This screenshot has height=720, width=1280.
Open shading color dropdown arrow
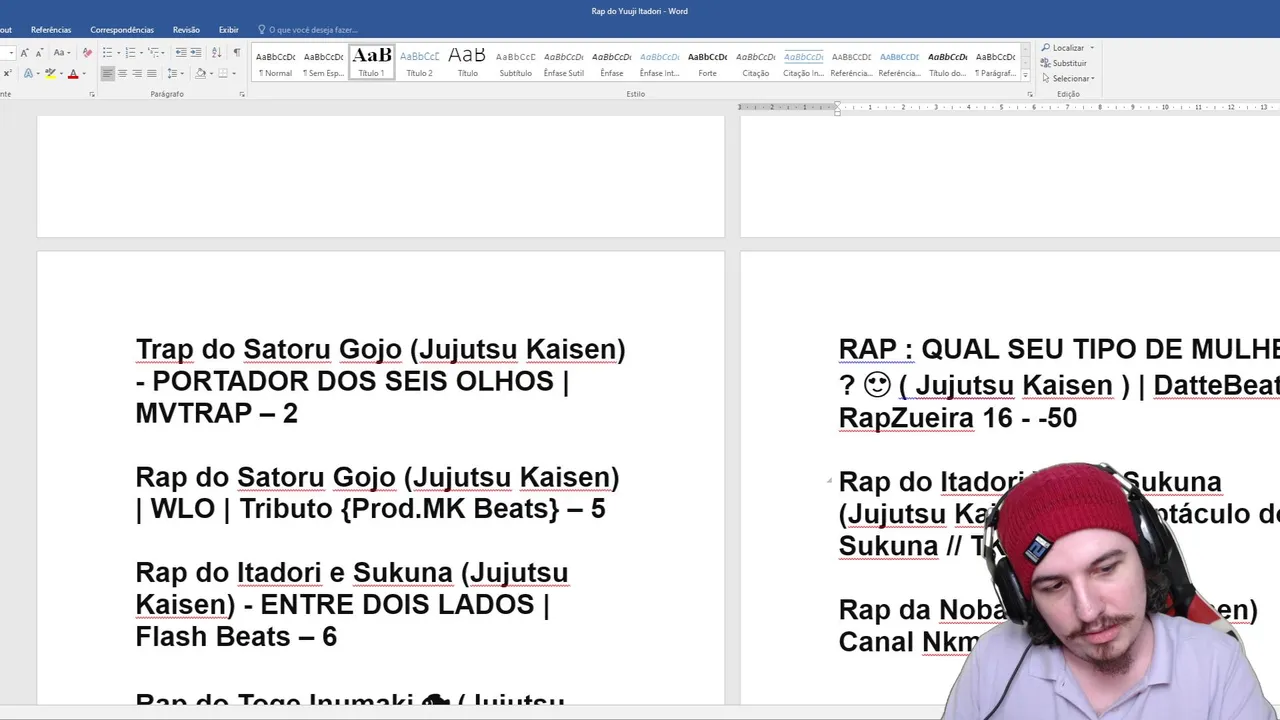(x=211, y=74)
